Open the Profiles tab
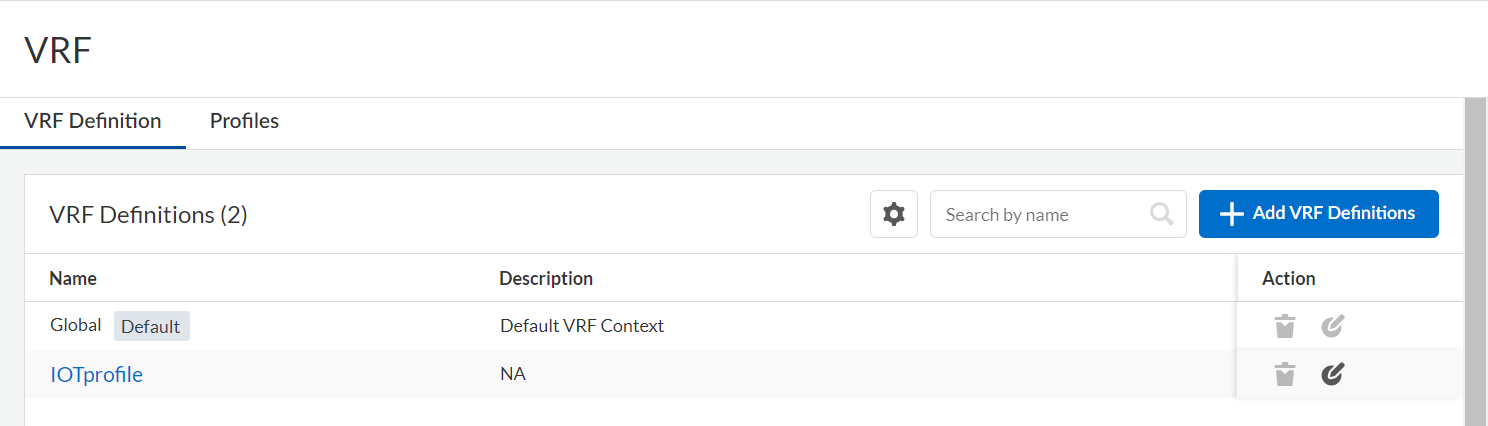 pyautogui.click(x=244, y=121)
